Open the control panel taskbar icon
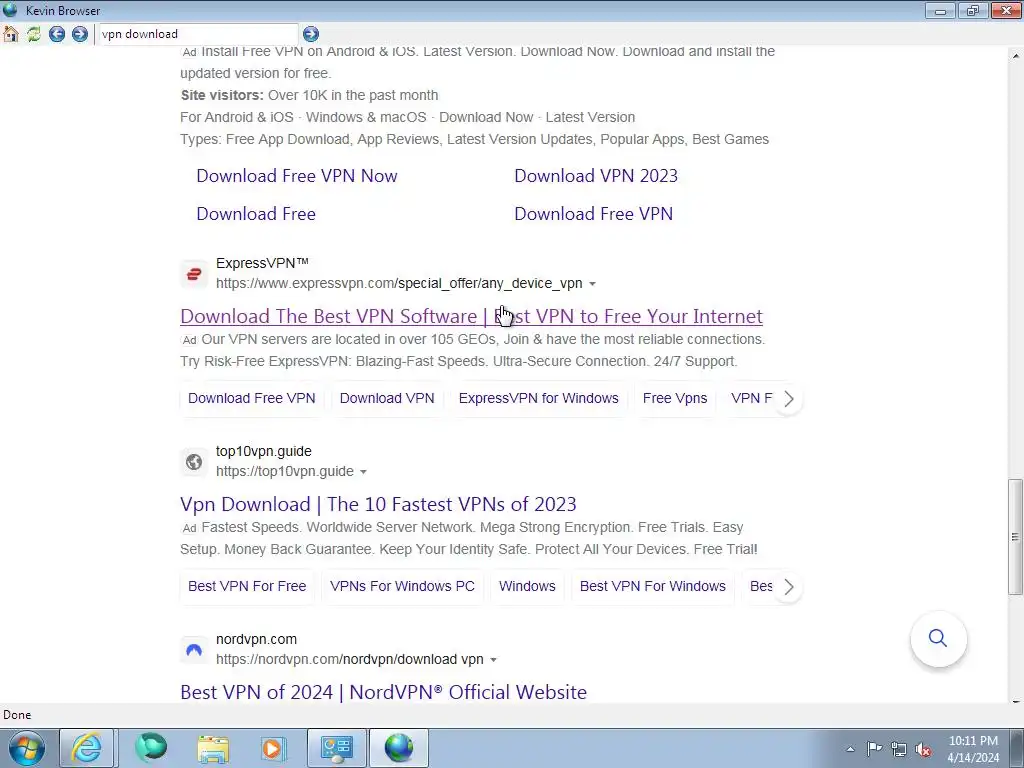The image size is (1024, 768). coord(337,748)
